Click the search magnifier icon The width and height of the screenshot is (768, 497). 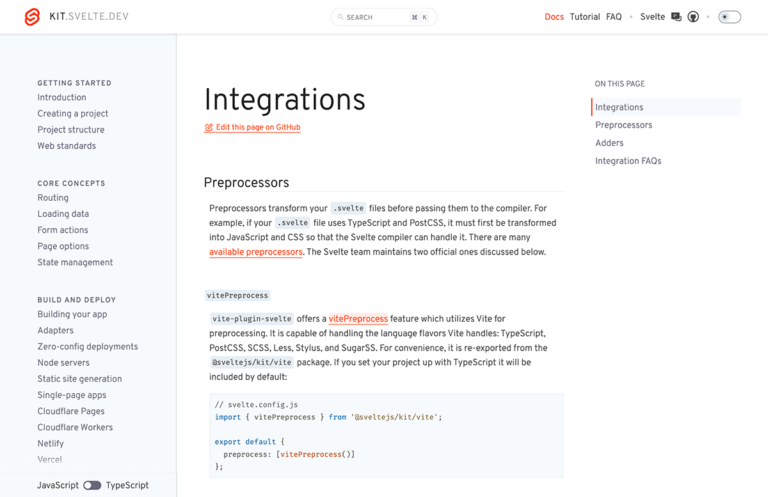point(340,17)
